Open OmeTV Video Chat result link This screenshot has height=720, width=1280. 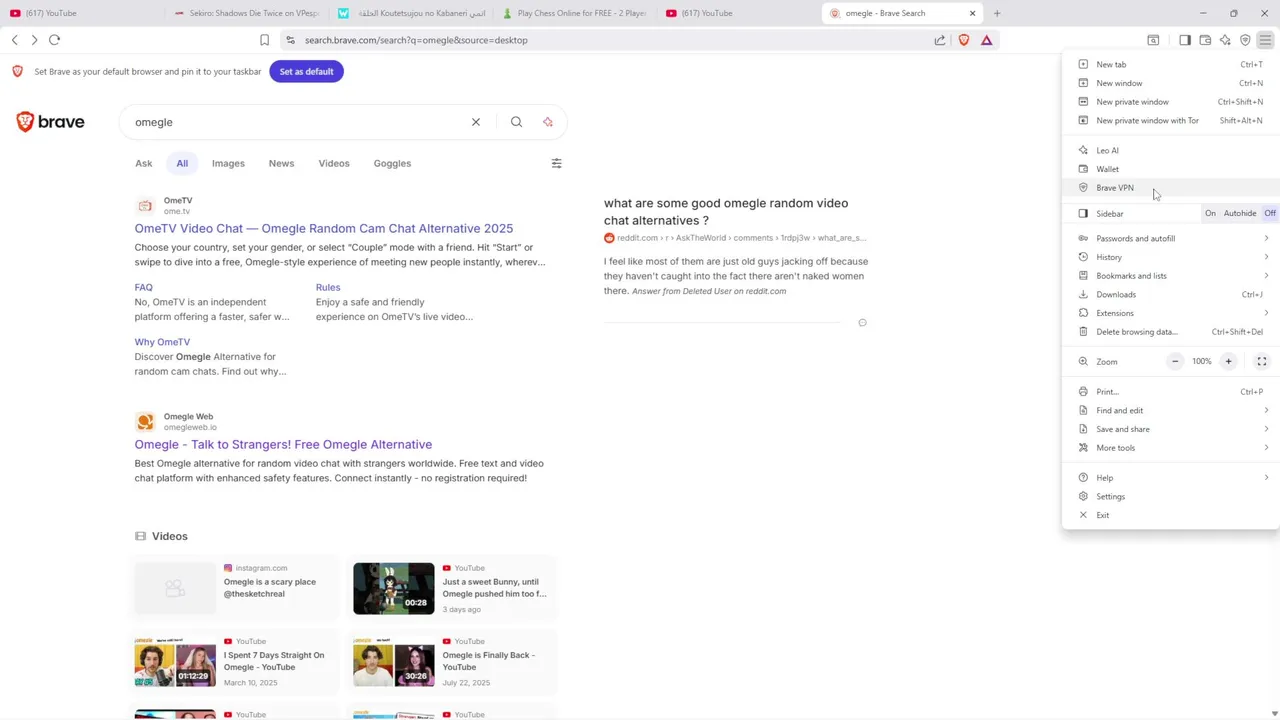pos(324,228)
